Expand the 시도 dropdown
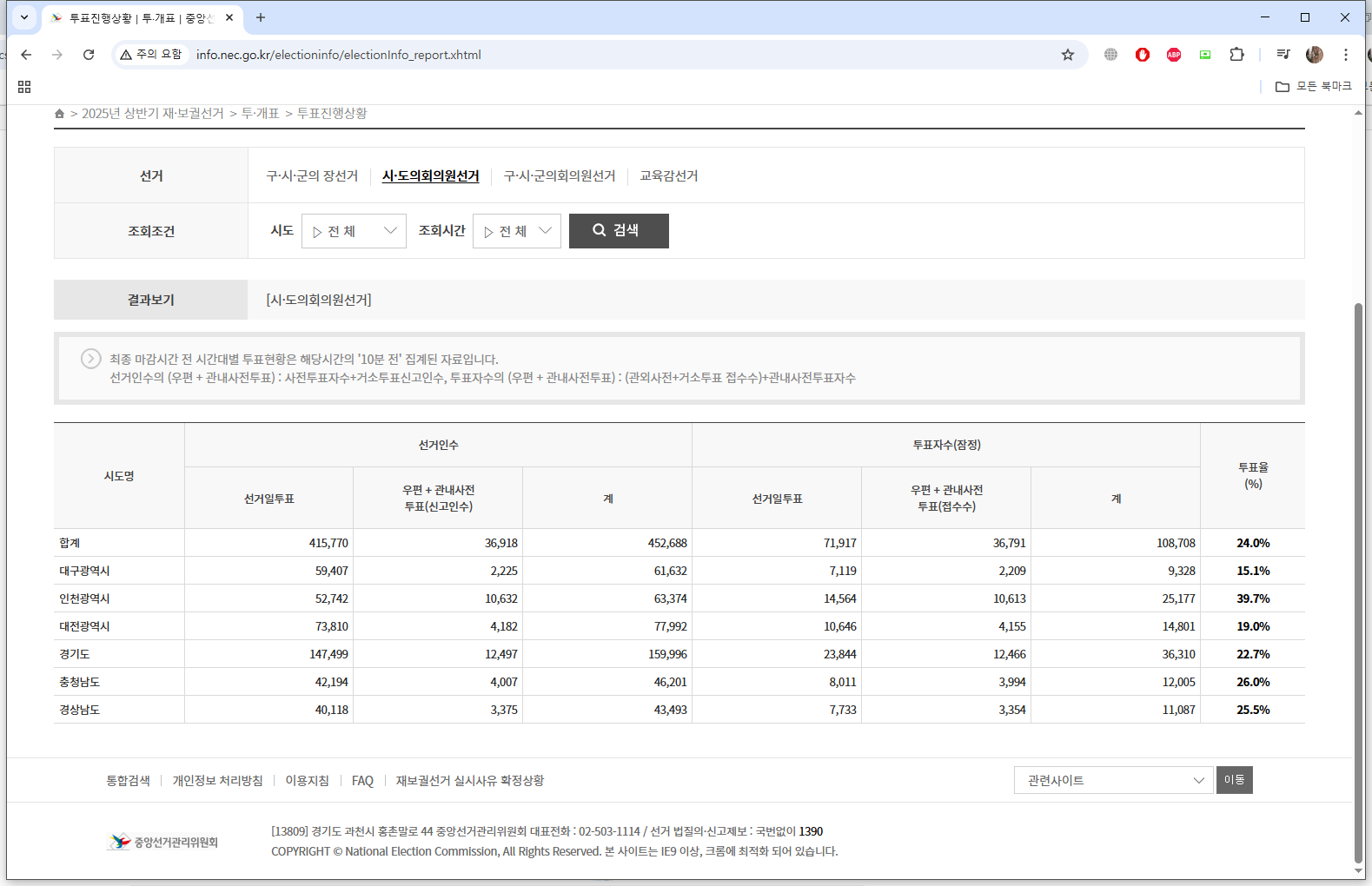1372x886 pixels. tap(354, 231)
